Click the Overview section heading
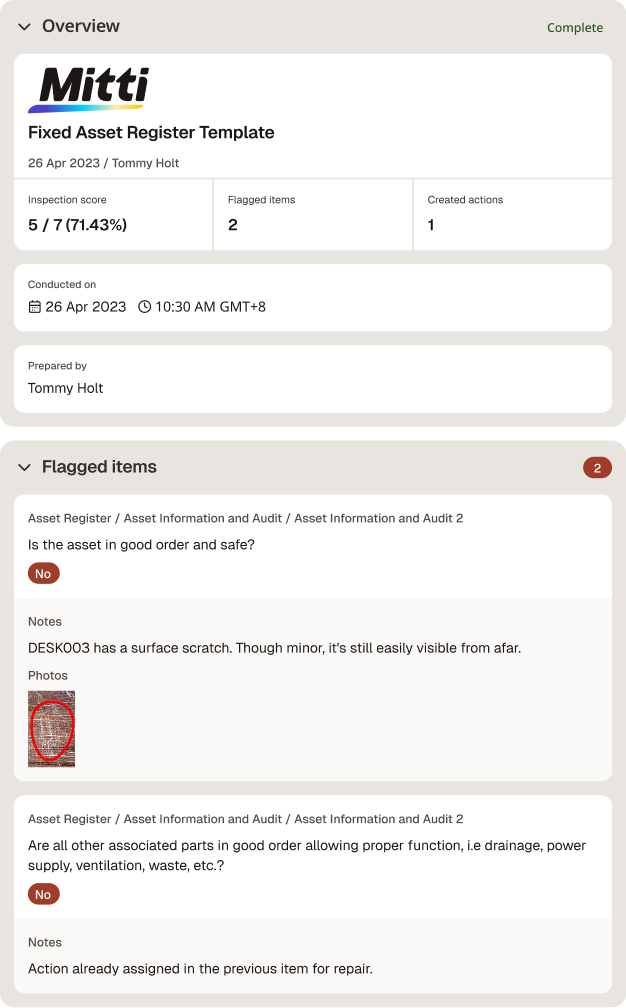 pos(81,26)
